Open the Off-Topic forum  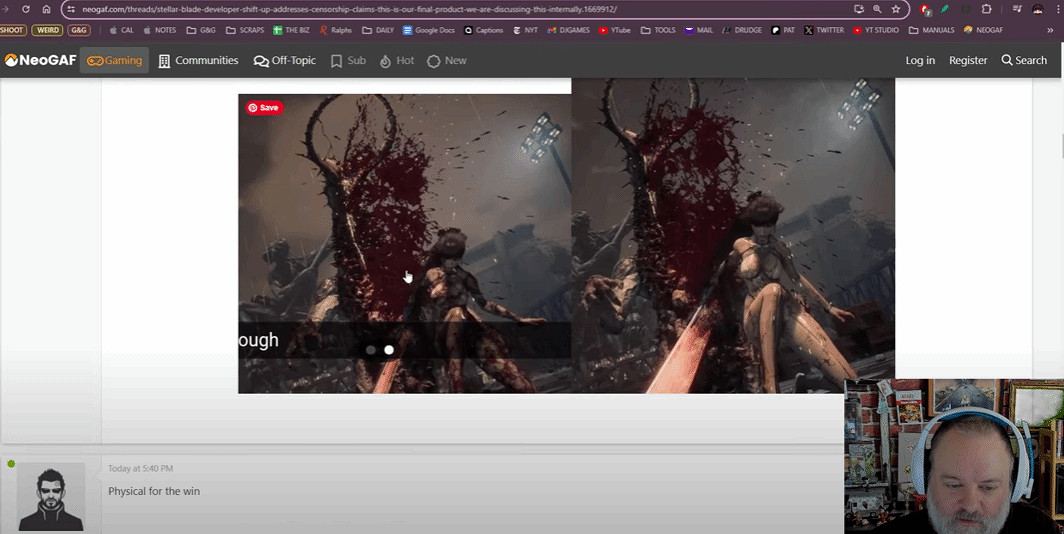[285, 61]
